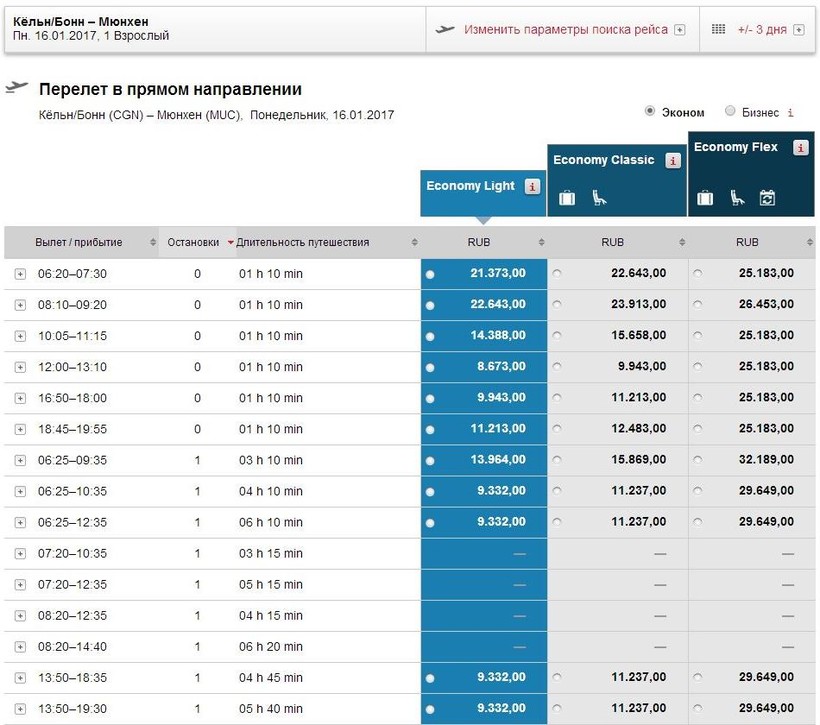Open info icon for Economy Light fare
Image resolution: width=820 pixels, height=725 pixels.
pyautogui.click(x=532, y=186)
